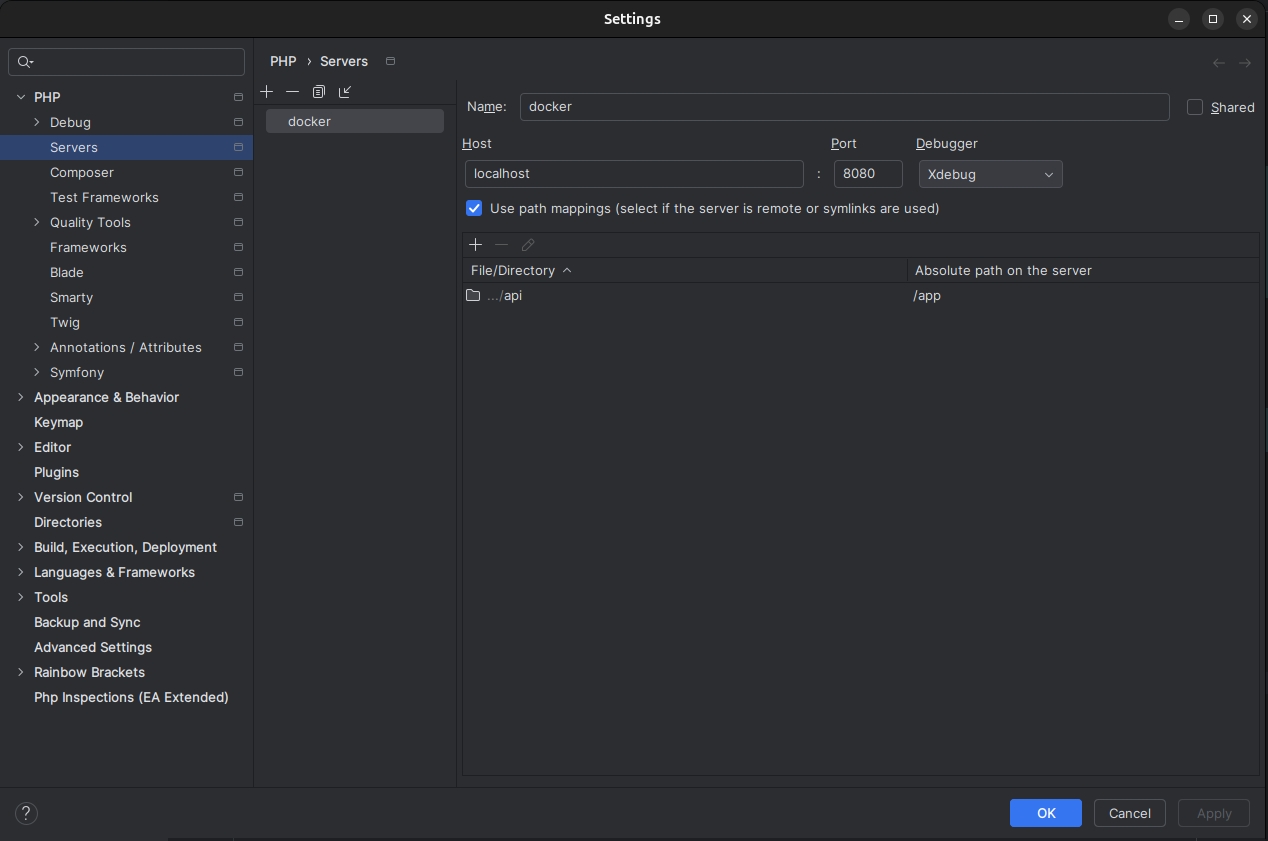Disable the Use path mappings checkbox
This screenshot has height=841, width=1268.
pos(474,209)
